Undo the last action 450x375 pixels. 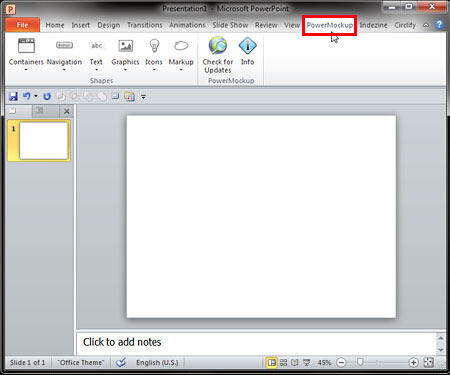pyautogui.click(x=26, y=96)
